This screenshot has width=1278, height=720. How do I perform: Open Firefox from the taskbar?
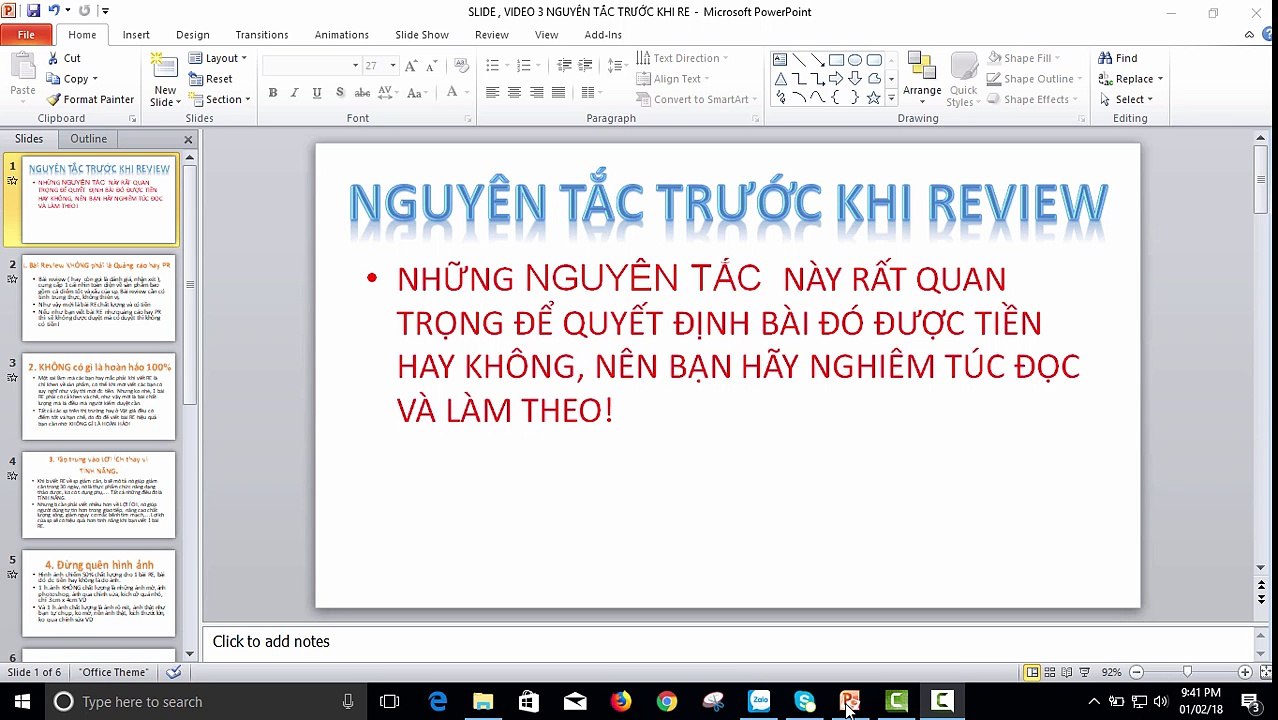[621, 702]
